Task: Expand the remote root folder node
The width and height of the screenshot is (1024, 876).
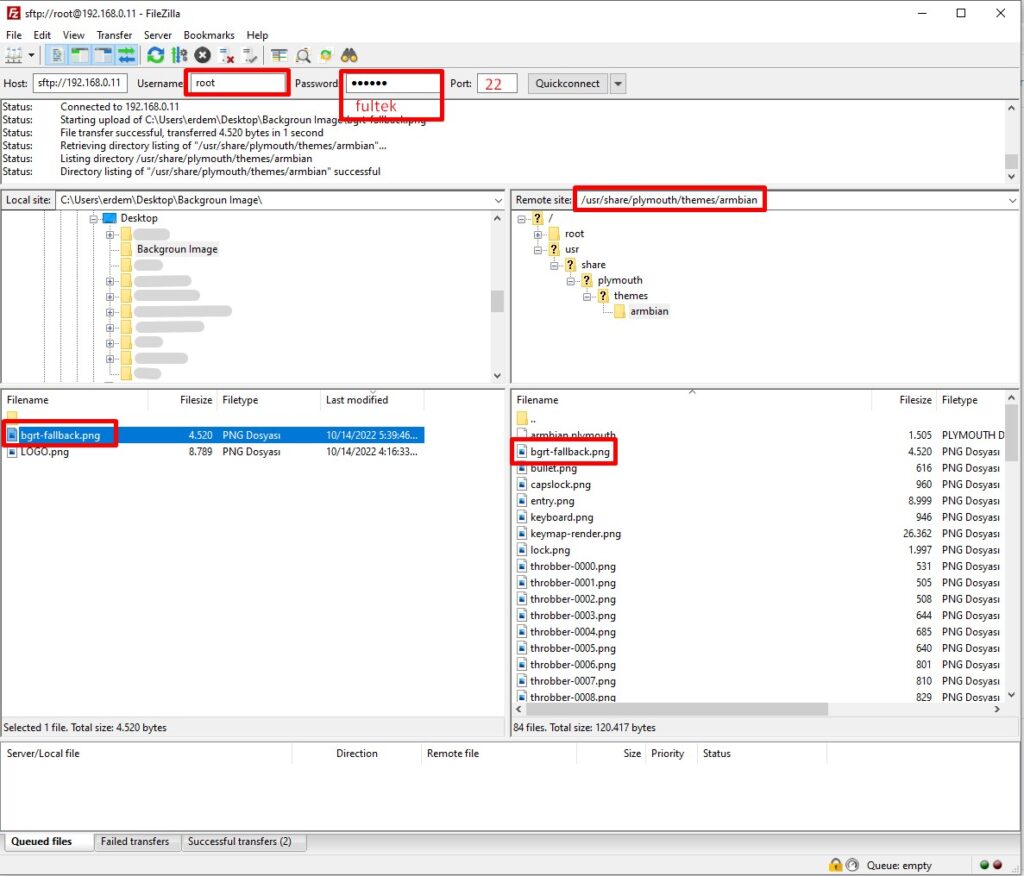Action: [538, 234]
